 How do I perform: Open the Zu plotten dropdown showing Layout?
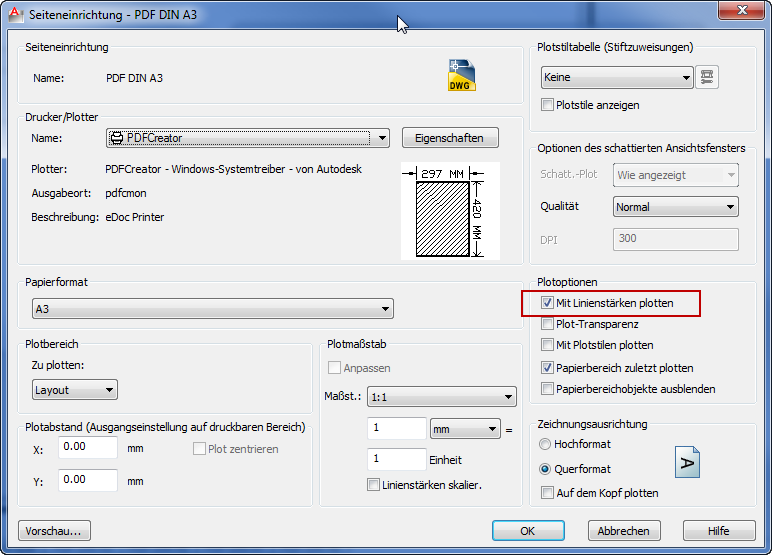(x=74, y=390)
